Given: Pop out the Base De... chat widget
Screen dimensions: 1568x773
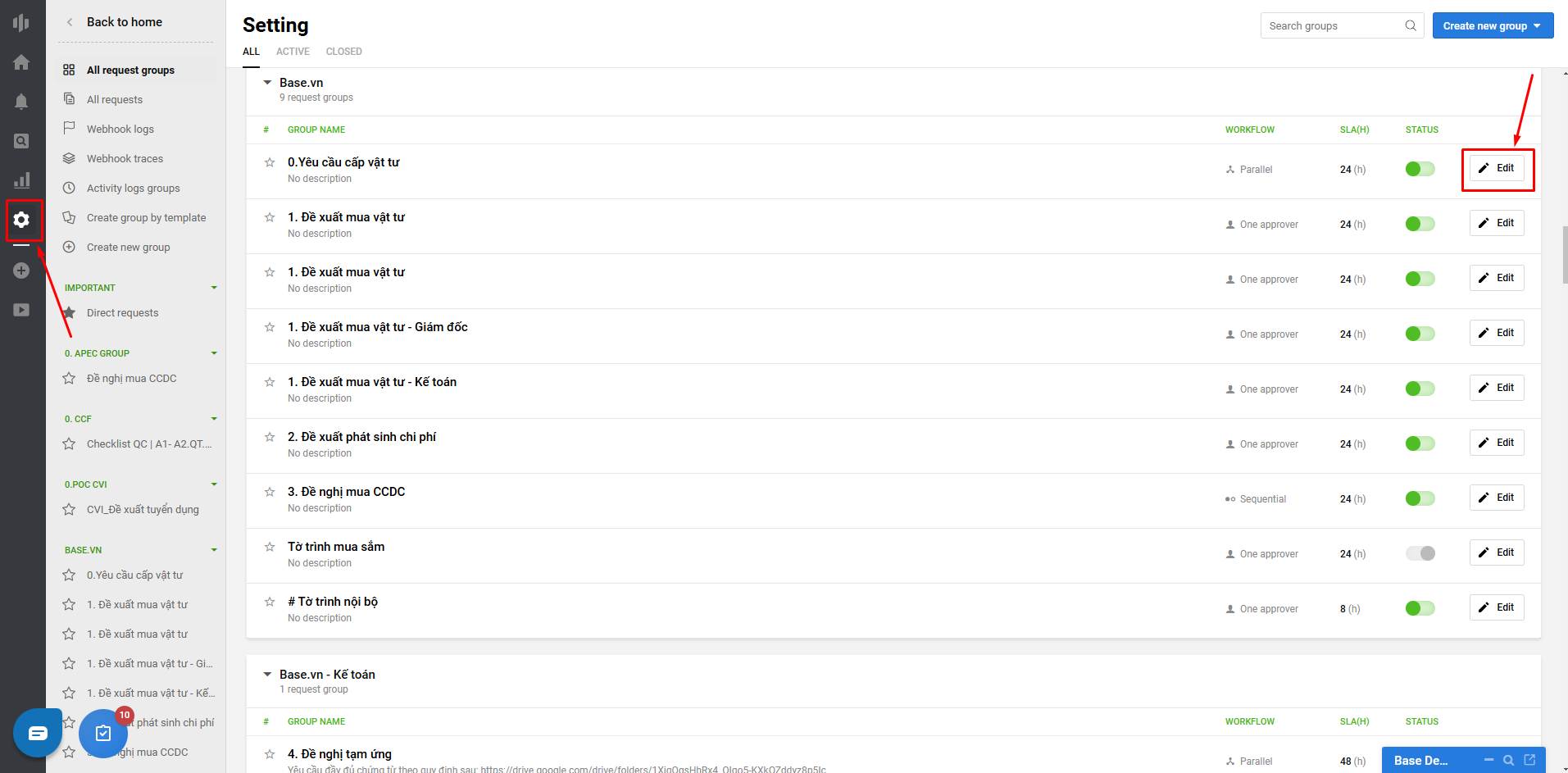Looking at the screenshot, I should pyautogui.click(x=1529, y=760).
